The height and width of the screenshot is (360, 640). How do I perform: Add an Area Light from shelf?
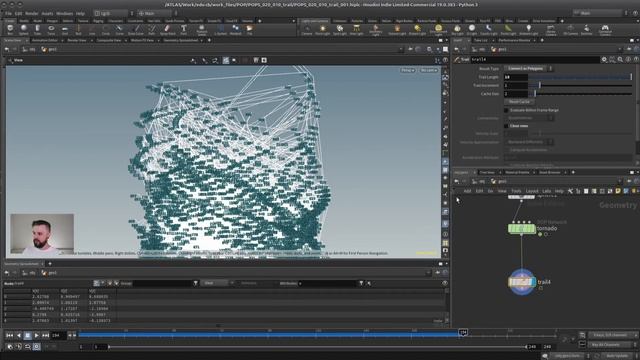pyautogui.click(x=356, y=29)
